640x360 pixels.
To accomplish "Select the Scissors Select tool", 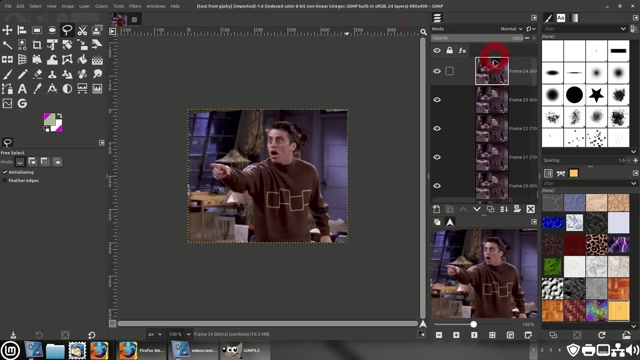I will click(82, 30).
